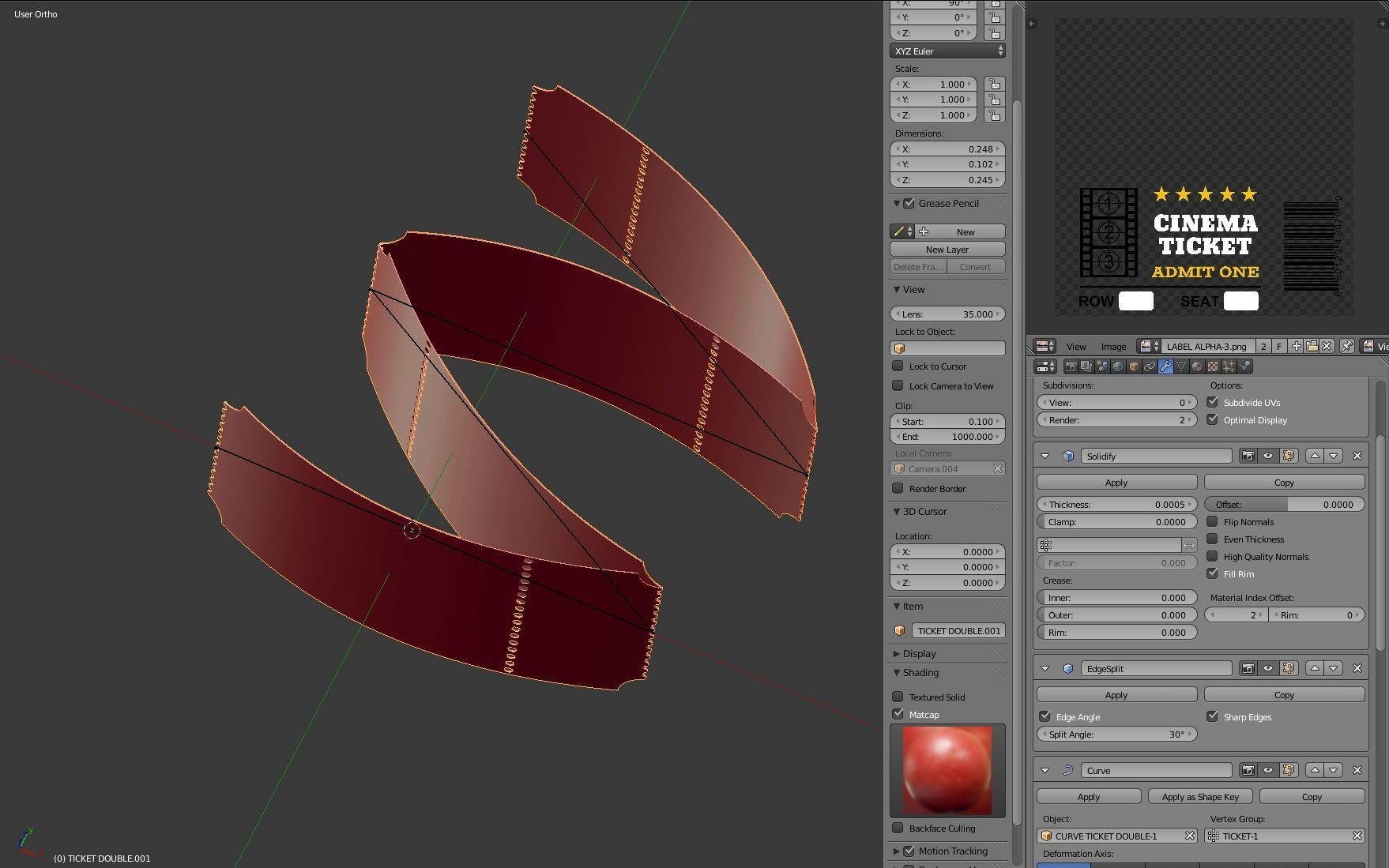Open the Physics properties tab
The height and width of the screenshot is (868, 1389).
pyautogui.click(x=1244, y=366)
